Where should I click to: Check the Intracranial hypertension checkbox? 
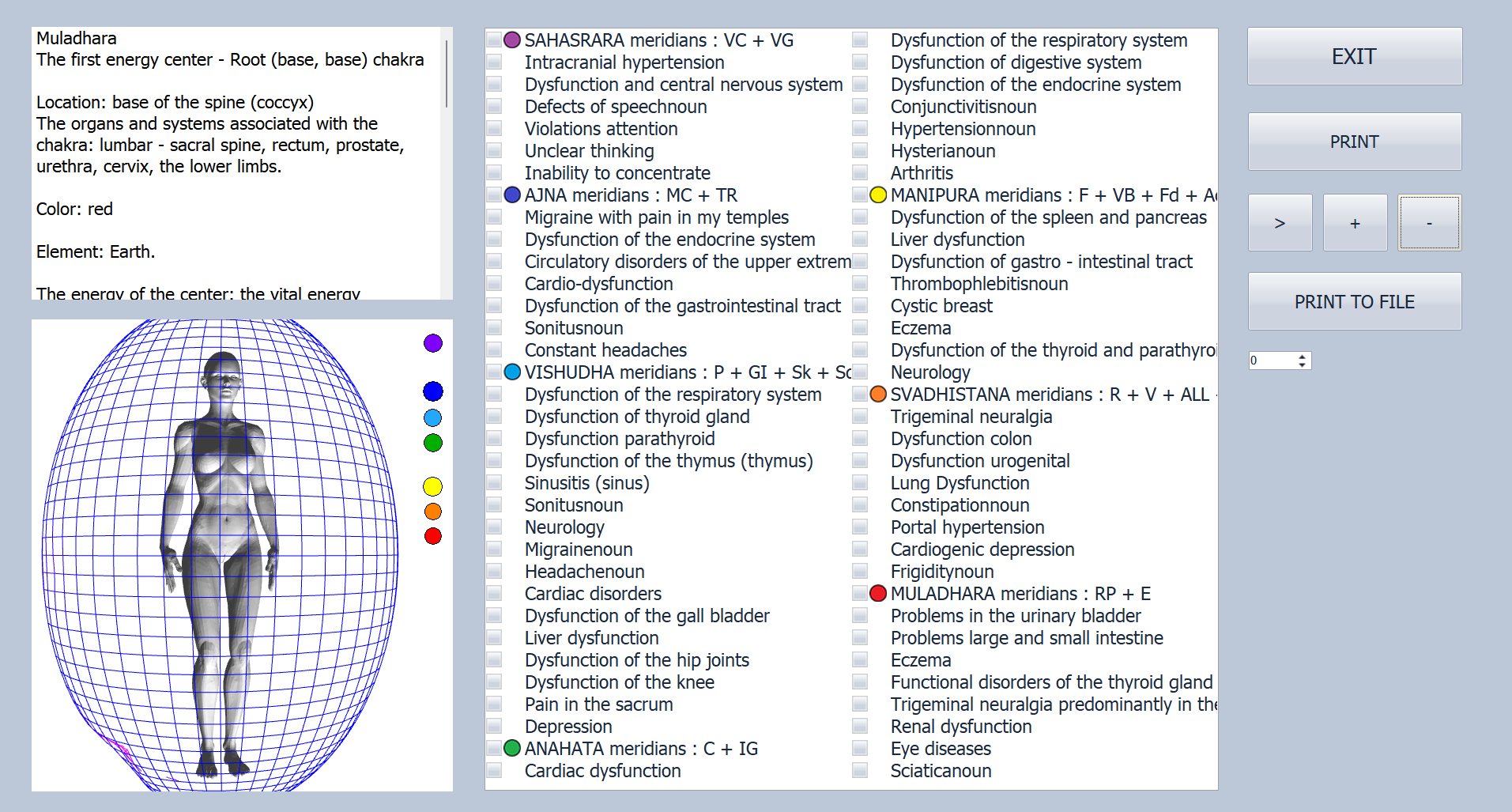[x=495, y=62]
